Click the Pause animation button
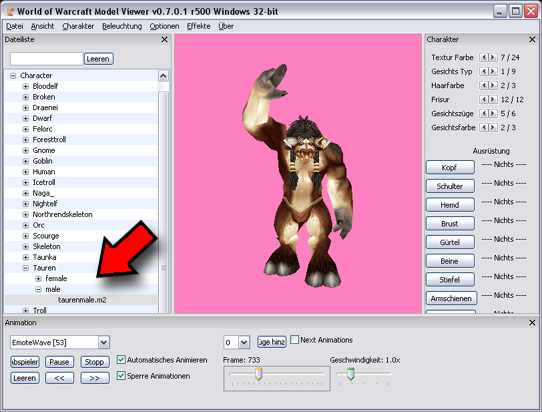Image resolution: width=542 pixels, height=412 pixels. tap(59, 362)
